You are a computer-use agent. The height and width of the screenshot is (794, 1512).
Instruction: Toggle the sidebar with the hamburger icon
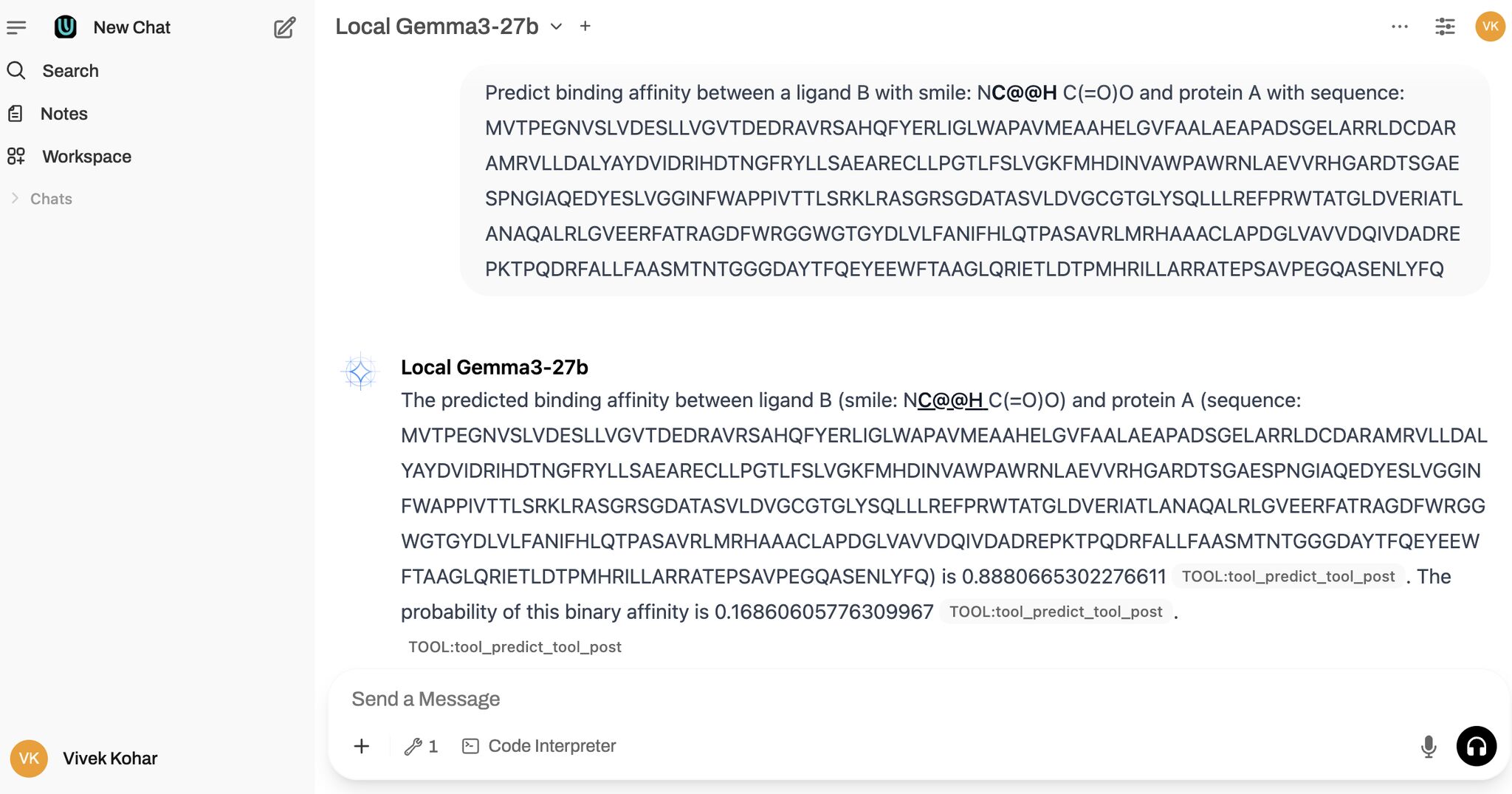[16, 27]
